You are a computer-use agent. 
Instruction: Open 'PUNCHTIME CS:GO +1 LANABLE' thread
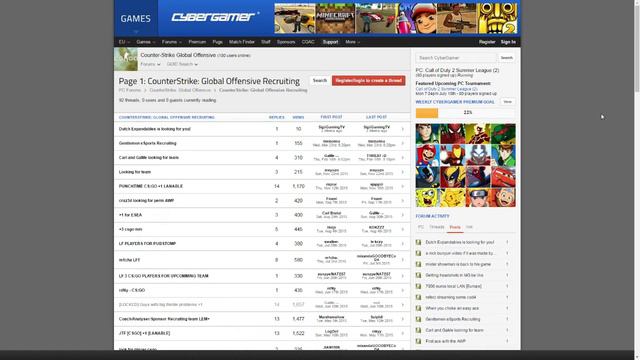151,186
